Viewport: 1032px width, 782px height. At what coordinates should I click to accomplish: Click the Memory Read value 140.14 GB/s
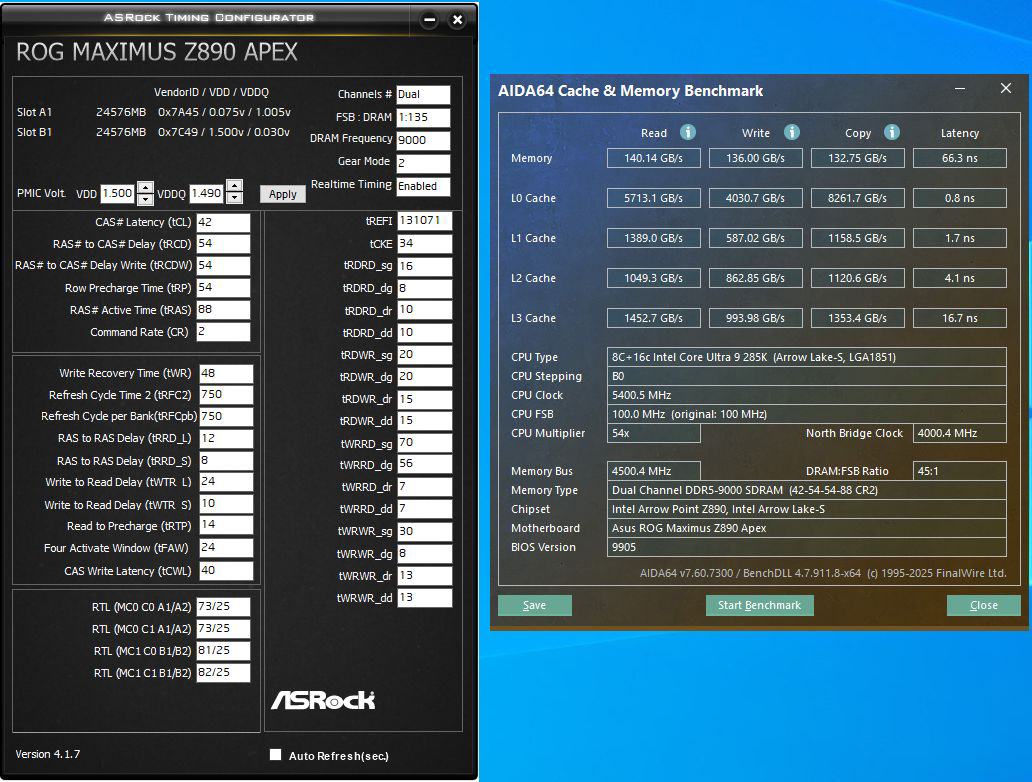coord(654,158)
